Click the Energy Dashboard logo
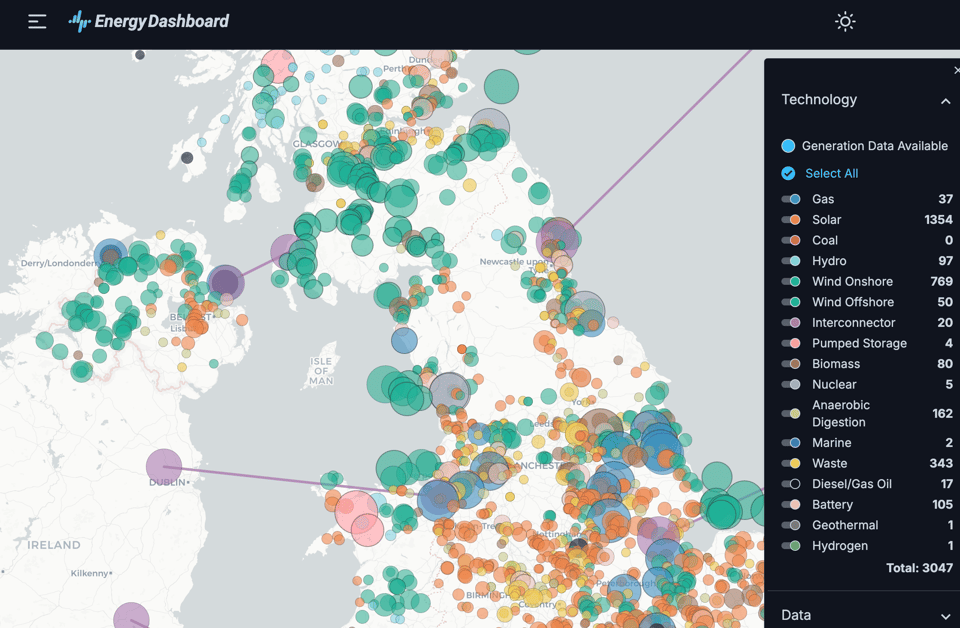960x628 pixels. pyautogui.click(x=149, y=21)
